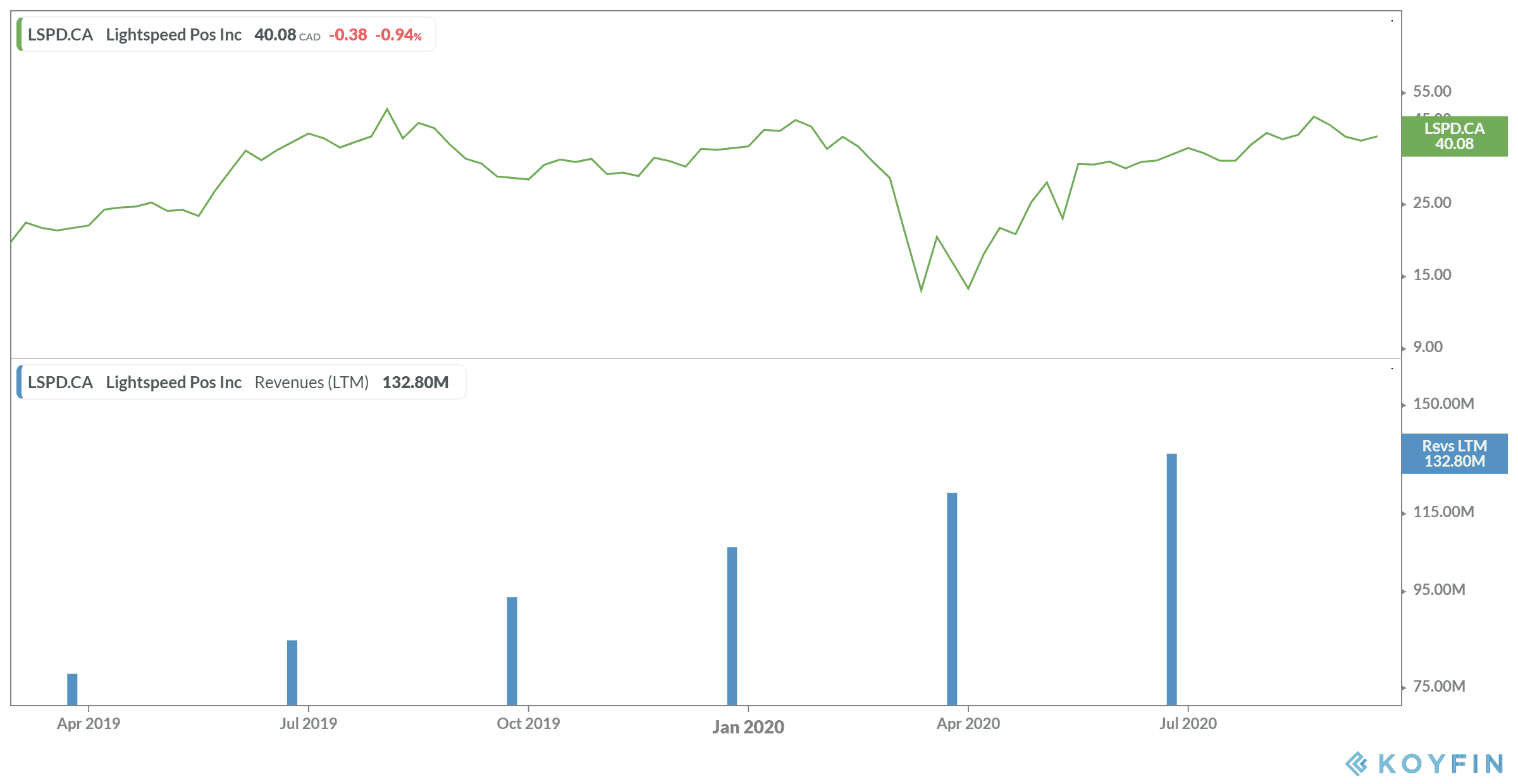Click the green LSPD.CA 40.08 price tag
1518x784 pixels.
pyautogui.click(x=1454, y=137)
